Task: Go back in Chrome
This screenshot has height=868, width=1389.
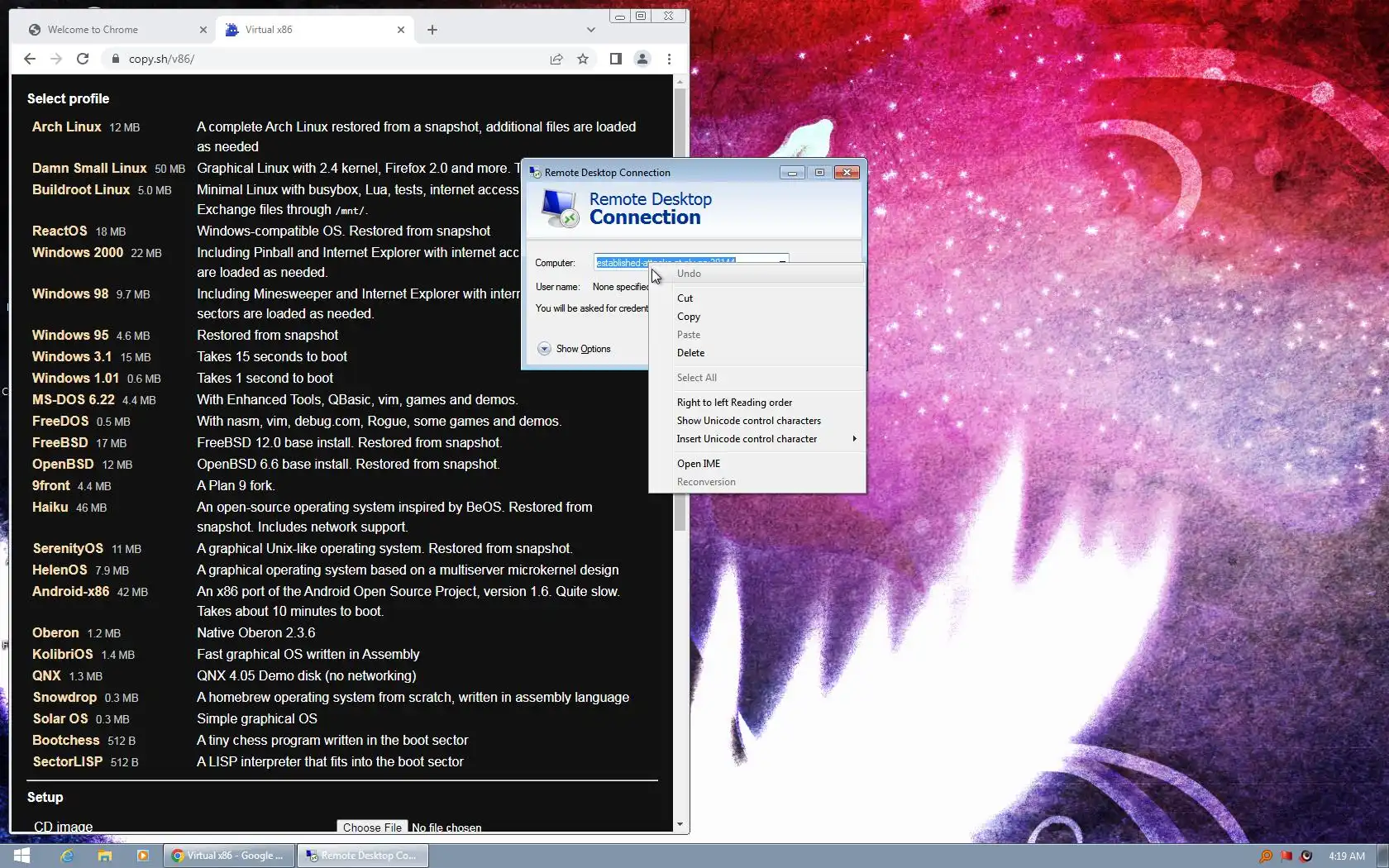Action: pos(30,59)
